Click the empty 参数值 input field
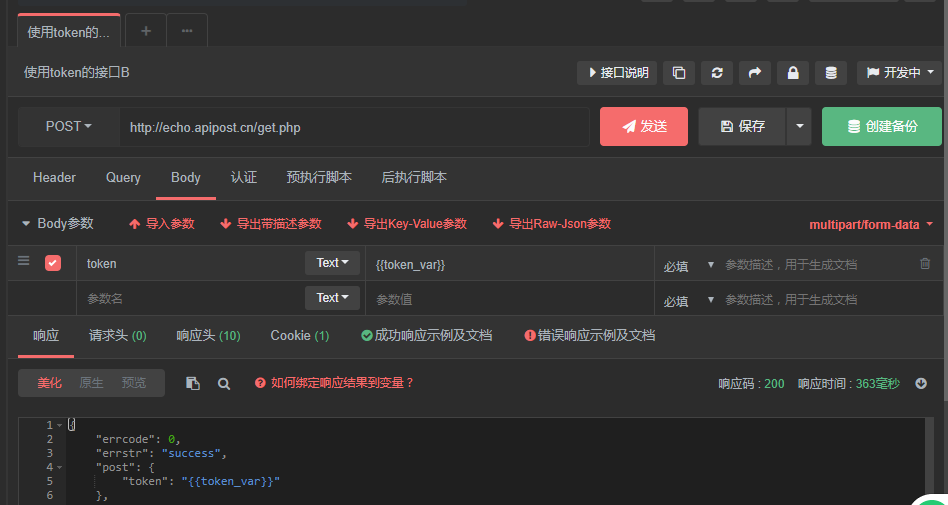 510,299
